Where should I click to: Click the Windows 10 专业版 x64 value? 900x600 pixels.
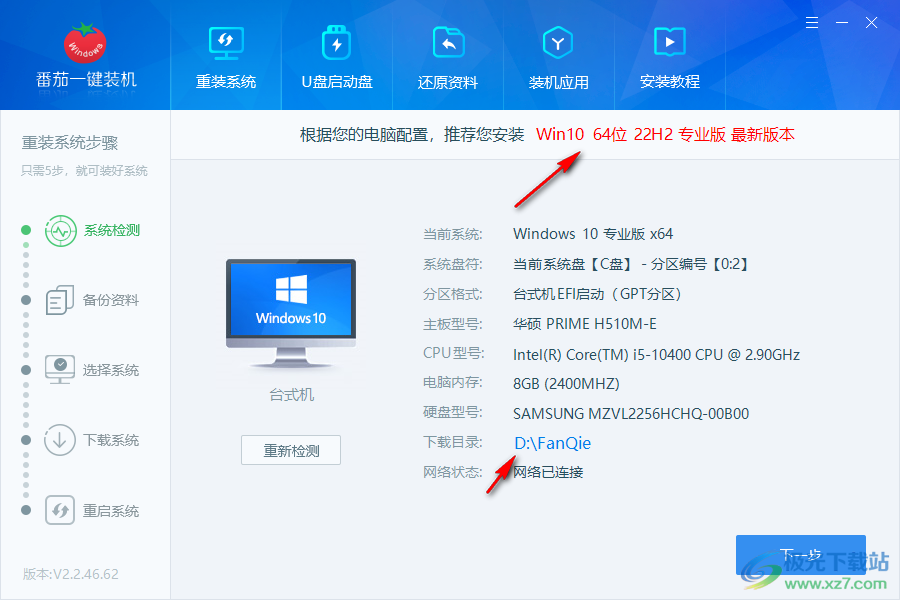tap(593, 234)
